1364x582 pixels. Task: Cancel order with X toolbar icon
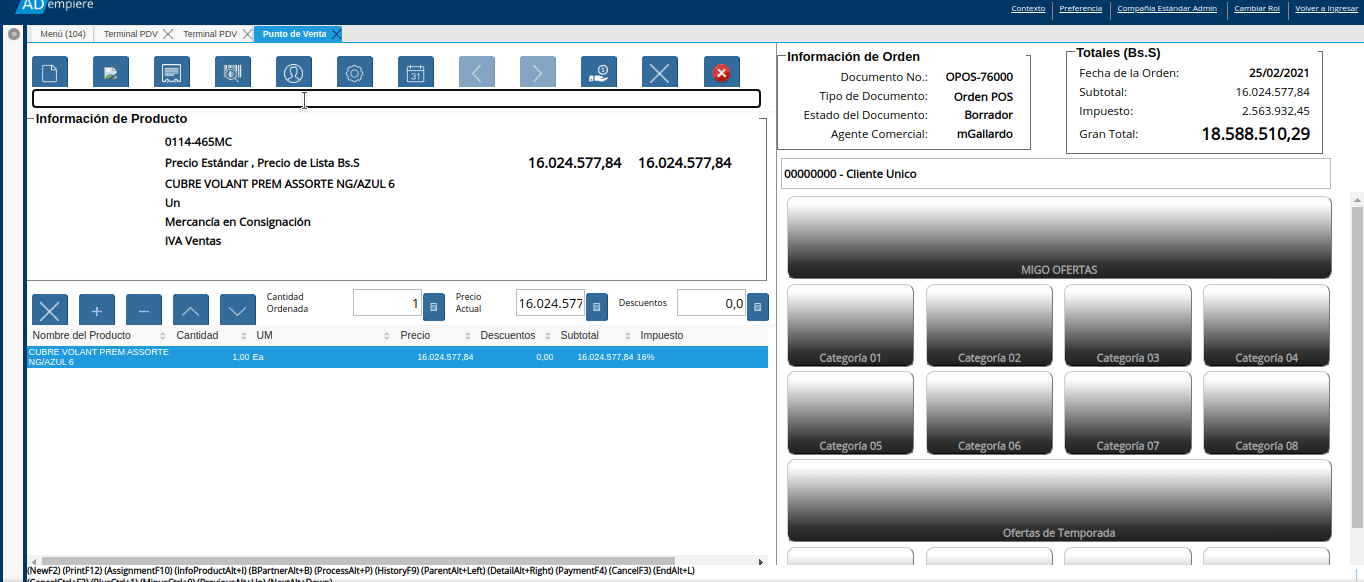[660, 72]
